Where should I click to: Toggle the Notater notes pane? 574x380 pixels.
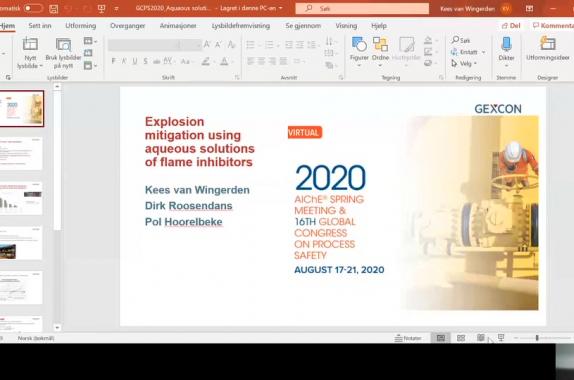coord(408,338)
